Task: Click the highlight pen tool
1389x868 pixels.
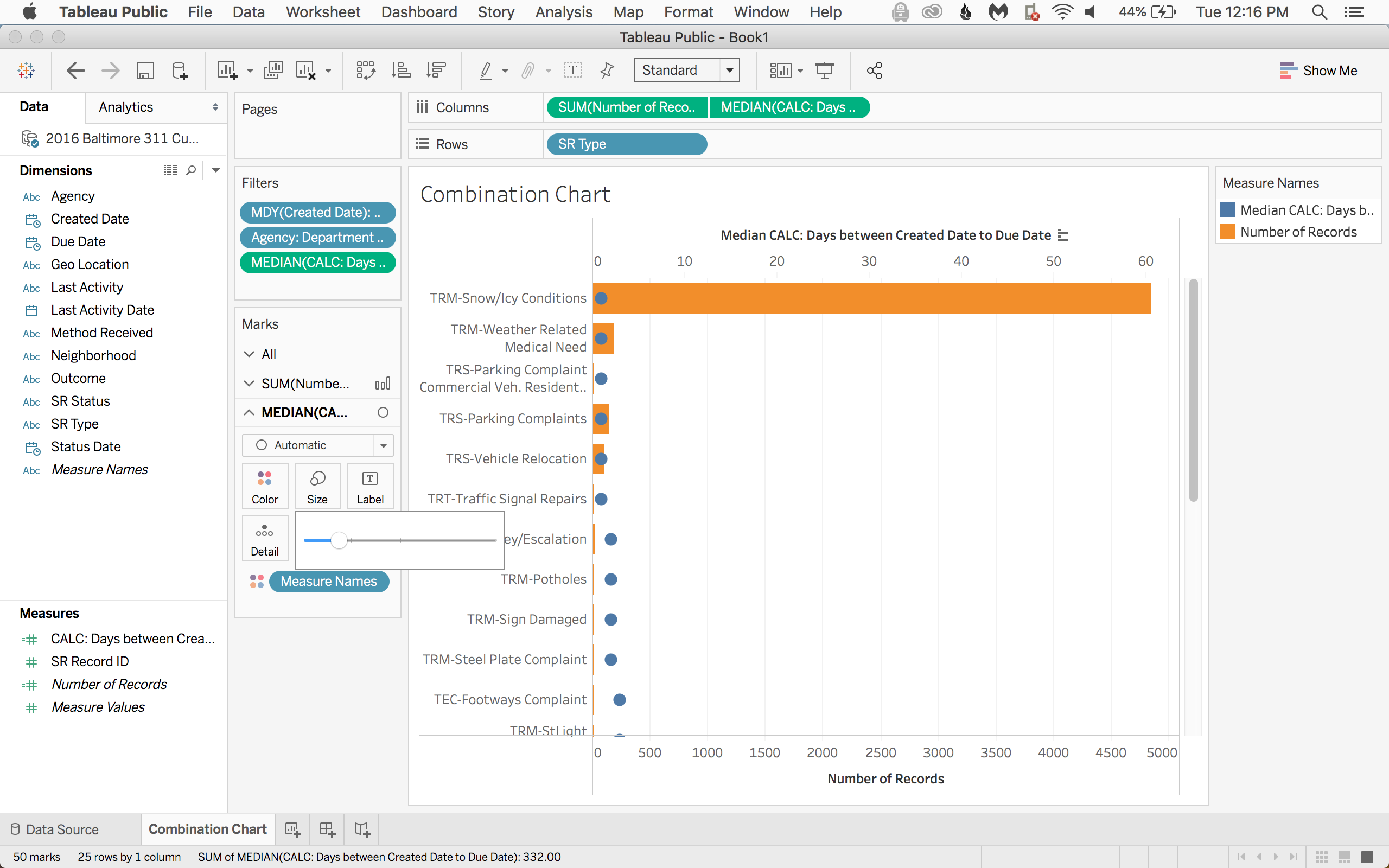Action: [486, 71]
